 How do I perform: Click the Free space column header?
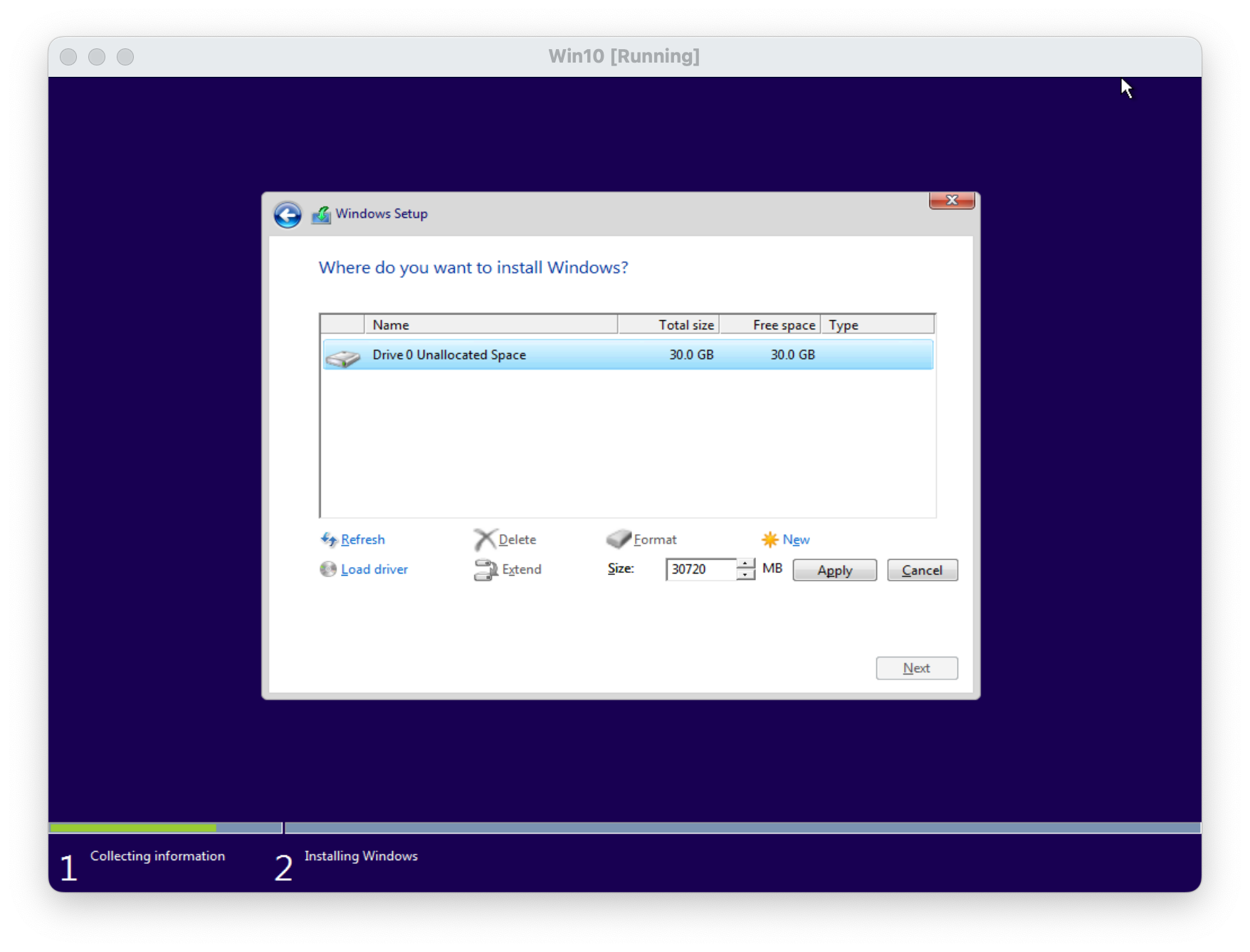click(770, 325)
